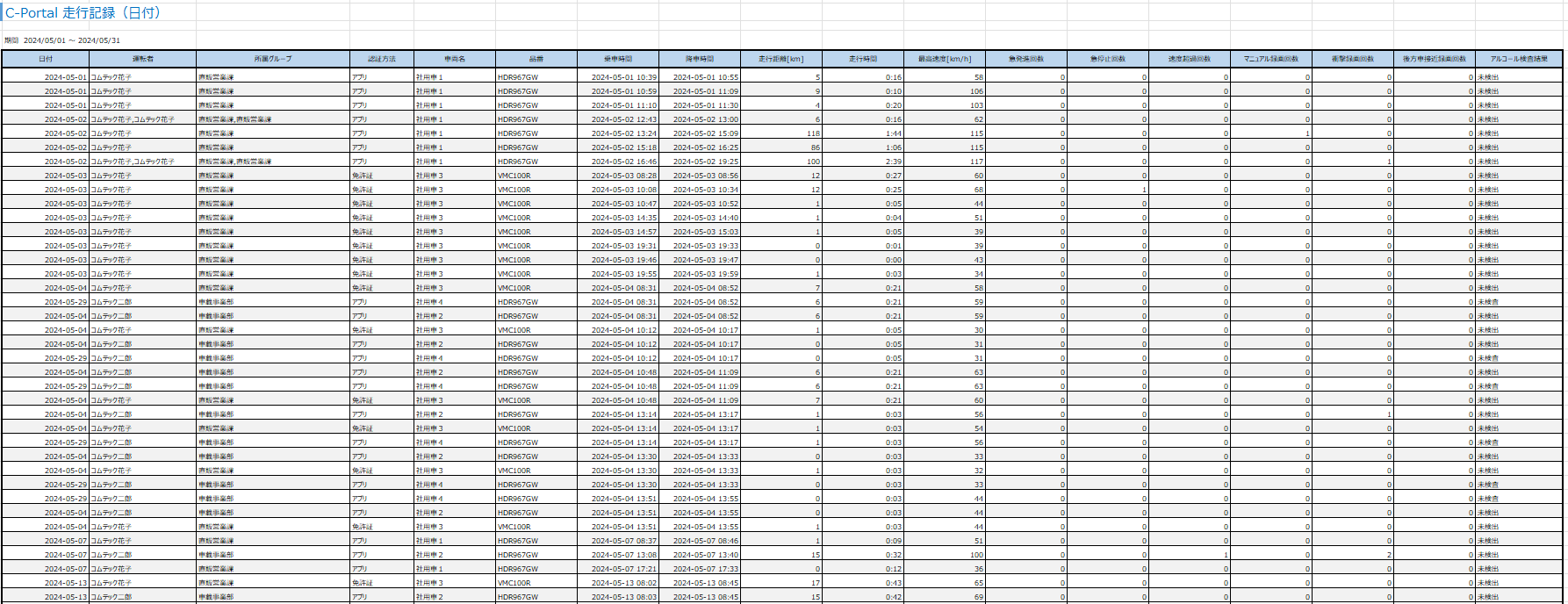Image resolution: width=1568 pixels, height=604 pixels.
Task: Select drop-off time cell 2024-05-01 10:55
Action: pos(700,77)
